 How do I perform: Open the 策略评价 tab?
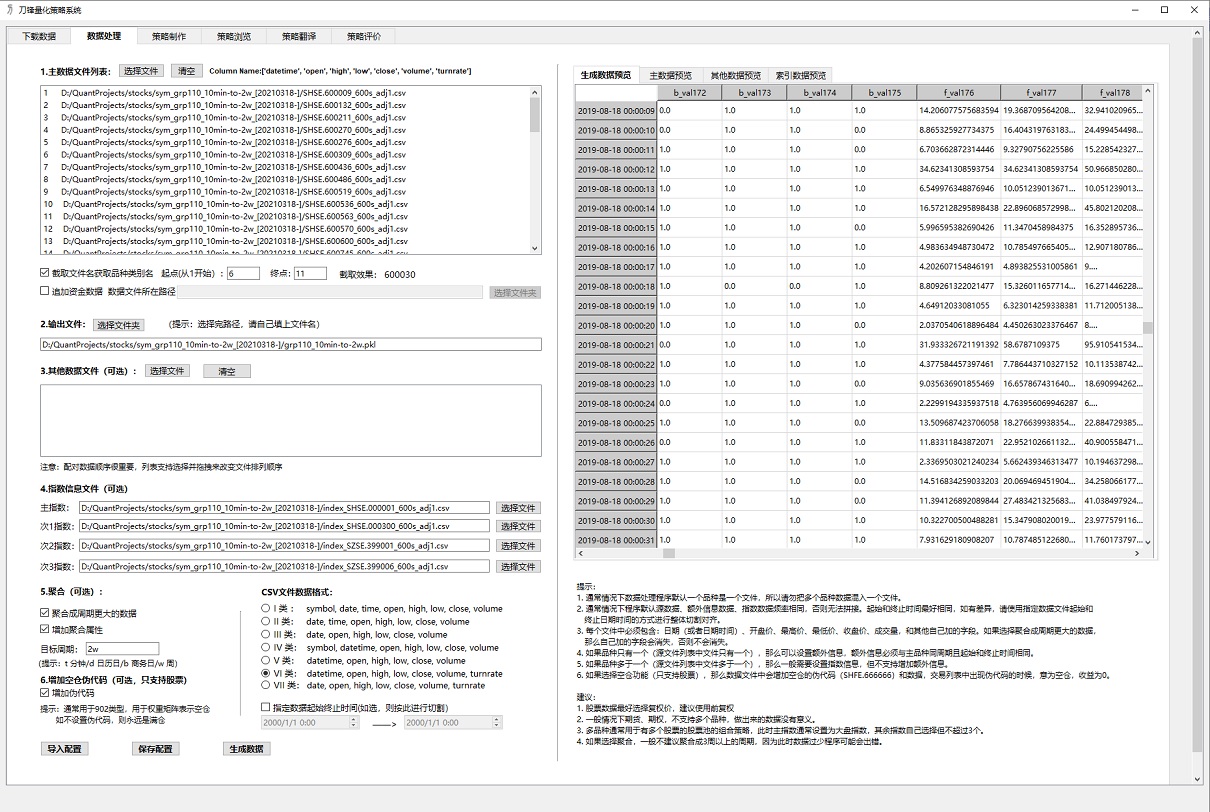point(364,36)
